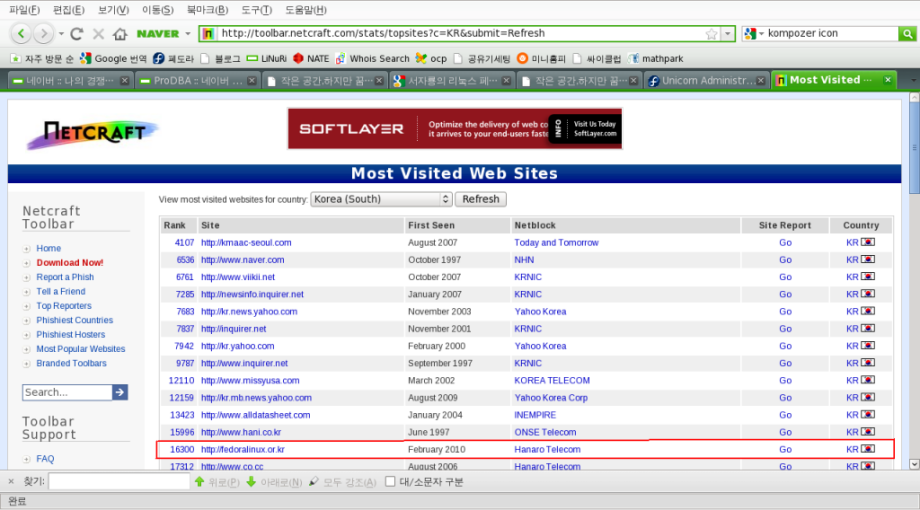Open the Branded Toolbars link
Viewport: 920px width, 510px height.
pyautogui.click(x=72, y=363)
